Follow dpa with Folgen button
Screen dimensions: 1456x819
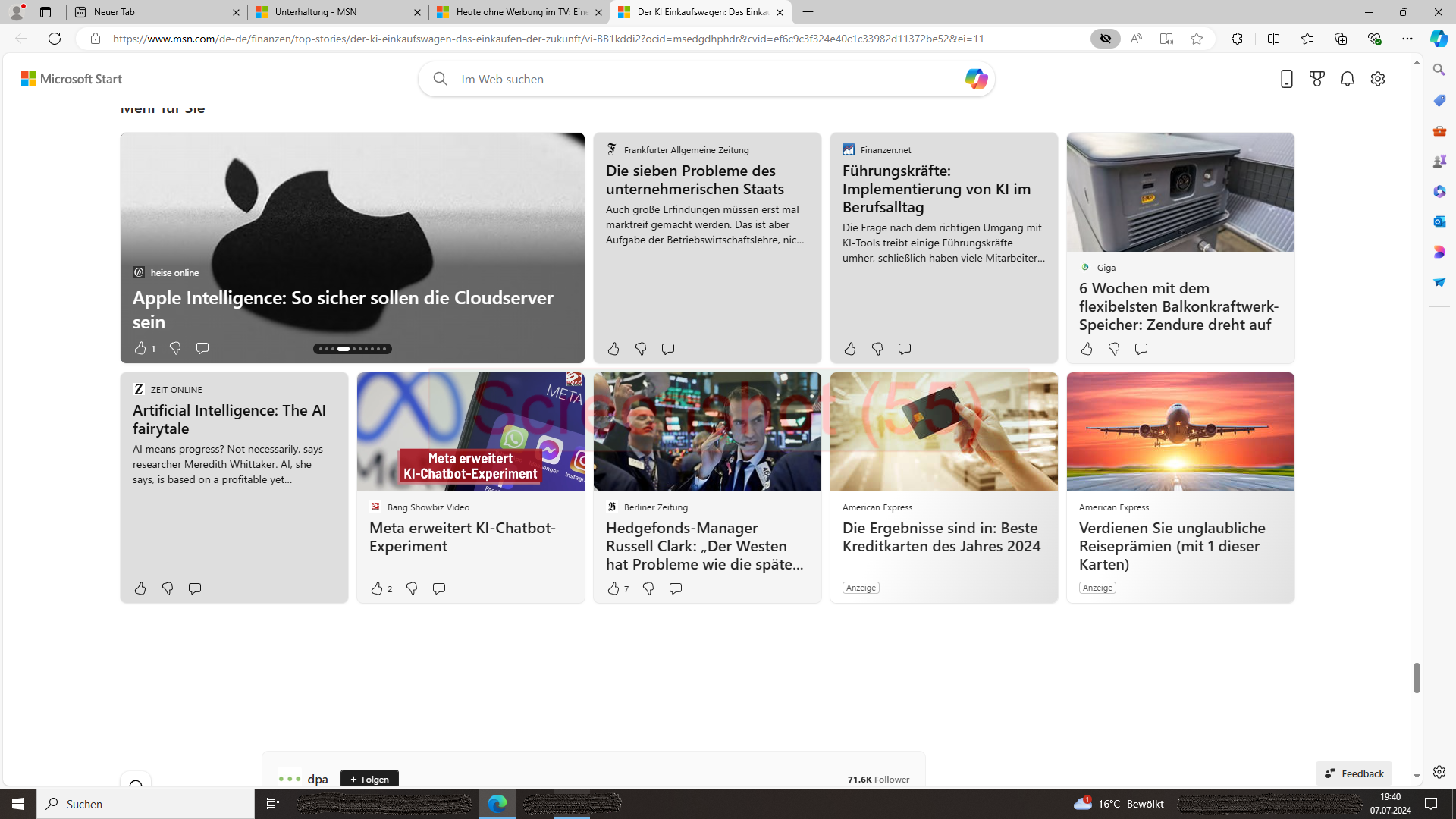(x=369, y=779)
